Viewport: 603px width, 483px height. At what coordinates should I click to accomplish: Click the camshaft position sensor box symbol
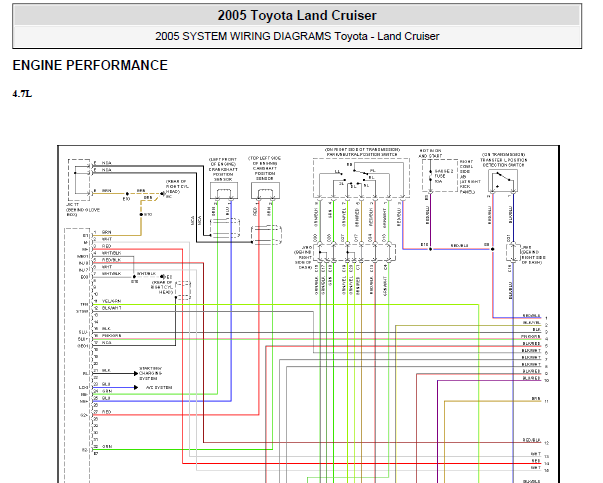[265, 191]
